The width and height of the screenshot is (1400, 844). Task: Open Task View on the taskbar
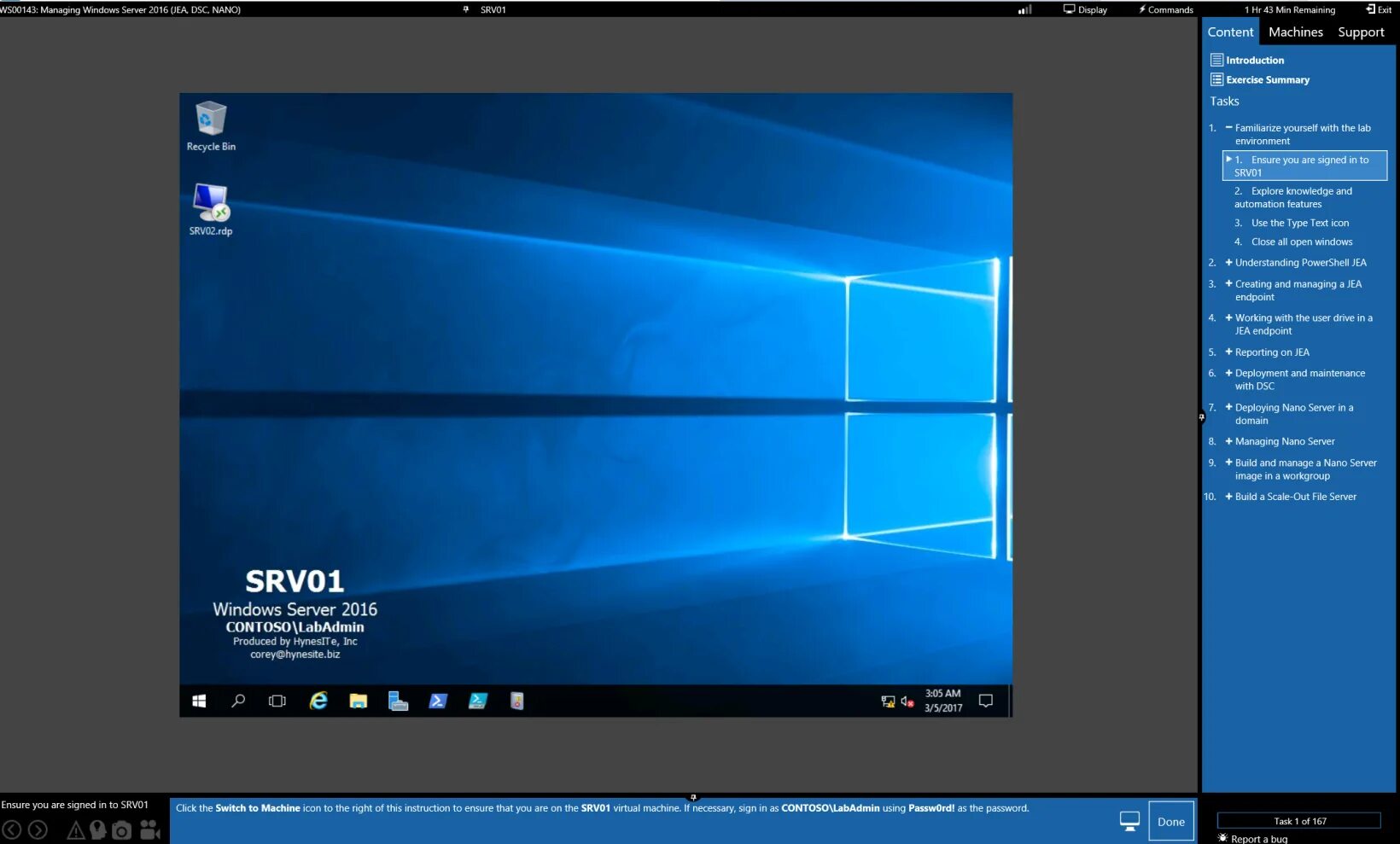(277, 701)
